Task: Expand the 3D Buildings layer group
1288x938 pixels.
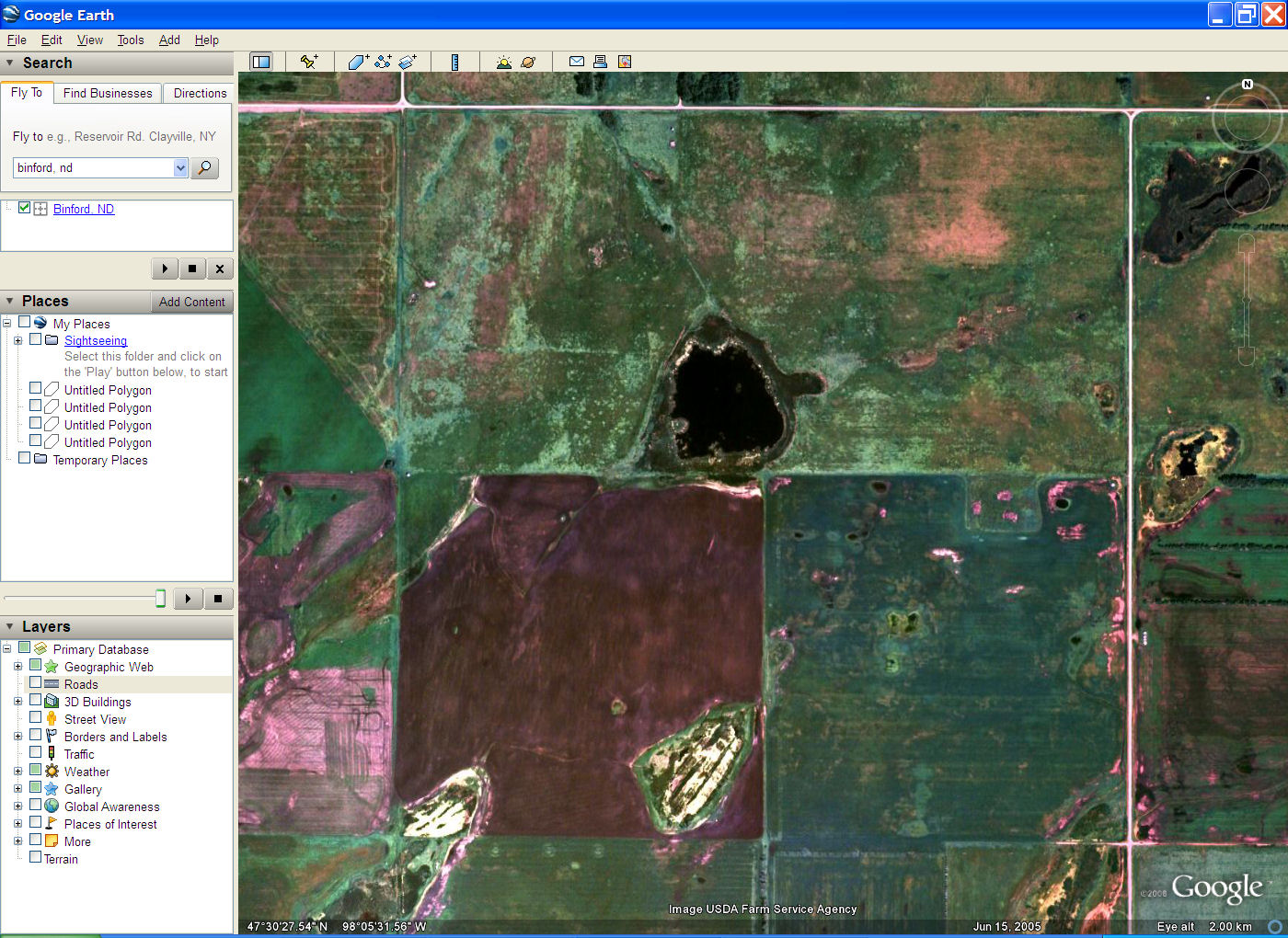Action: (x=17, y=702)
